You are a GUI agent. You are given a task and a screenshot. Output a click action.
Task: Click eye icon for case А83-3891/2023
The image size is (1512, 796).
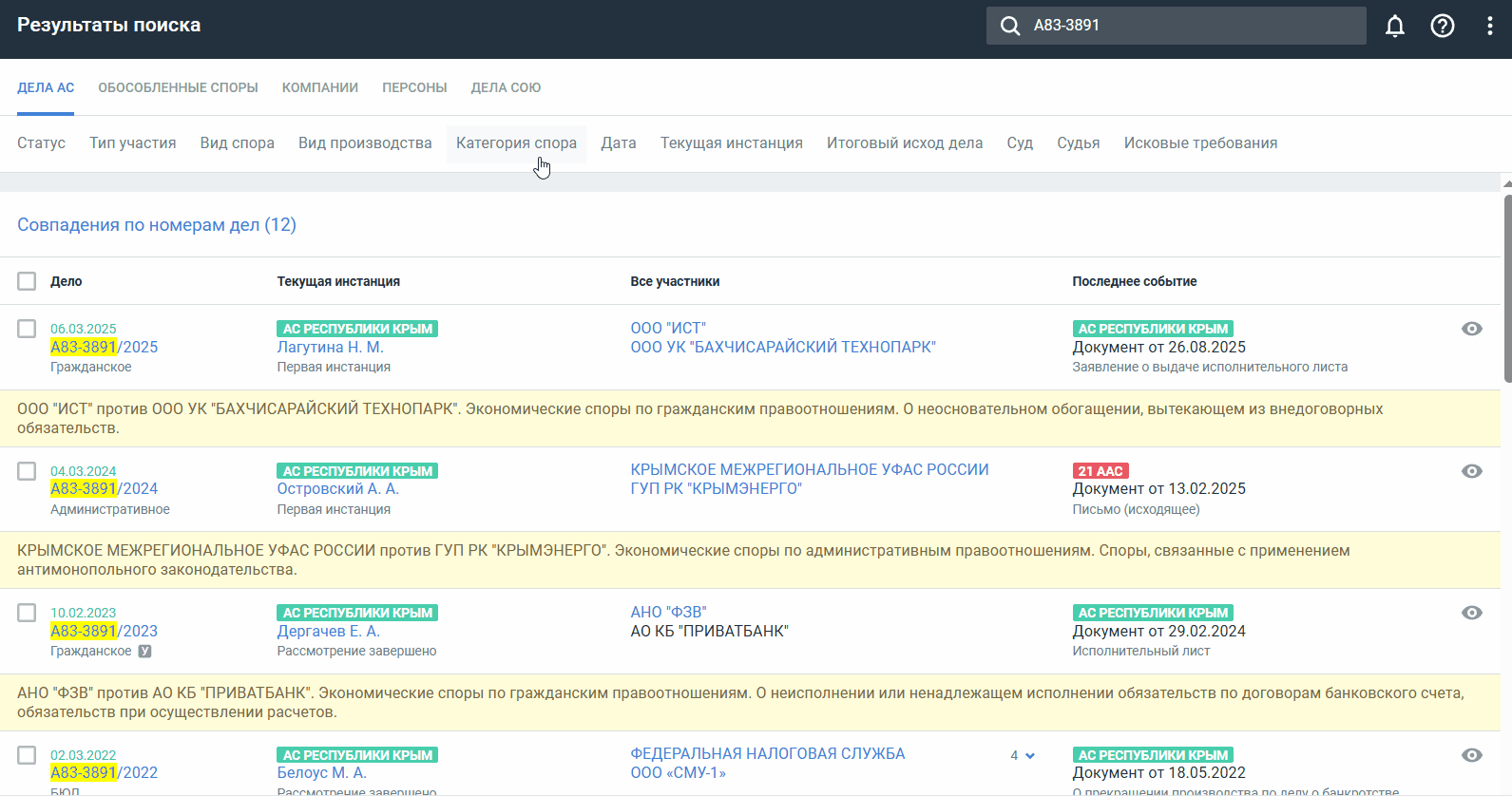click(x=1471, y=613)
